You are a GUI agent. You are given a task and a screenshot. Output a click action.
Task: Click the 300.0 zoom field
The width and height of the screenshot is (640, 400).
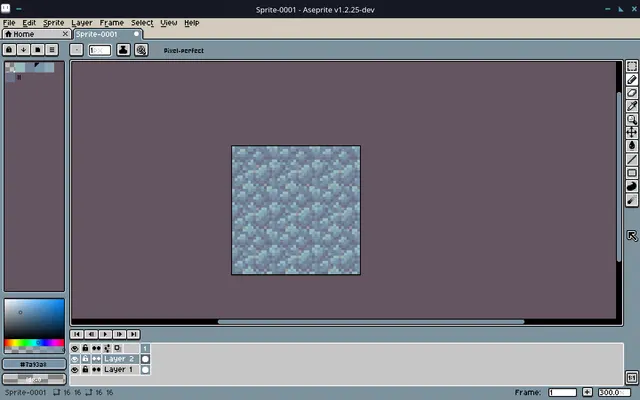pyautogui.click(x=613, y=392)
